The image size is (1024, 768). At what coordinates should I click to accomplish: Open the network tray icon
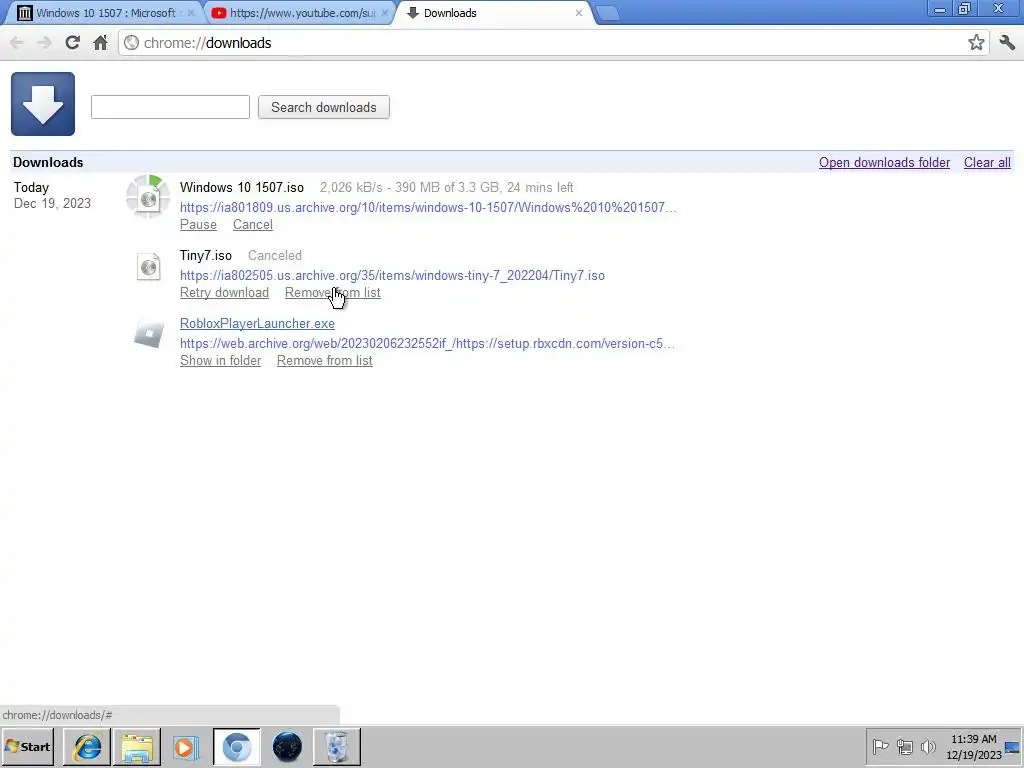coord(904,746)
